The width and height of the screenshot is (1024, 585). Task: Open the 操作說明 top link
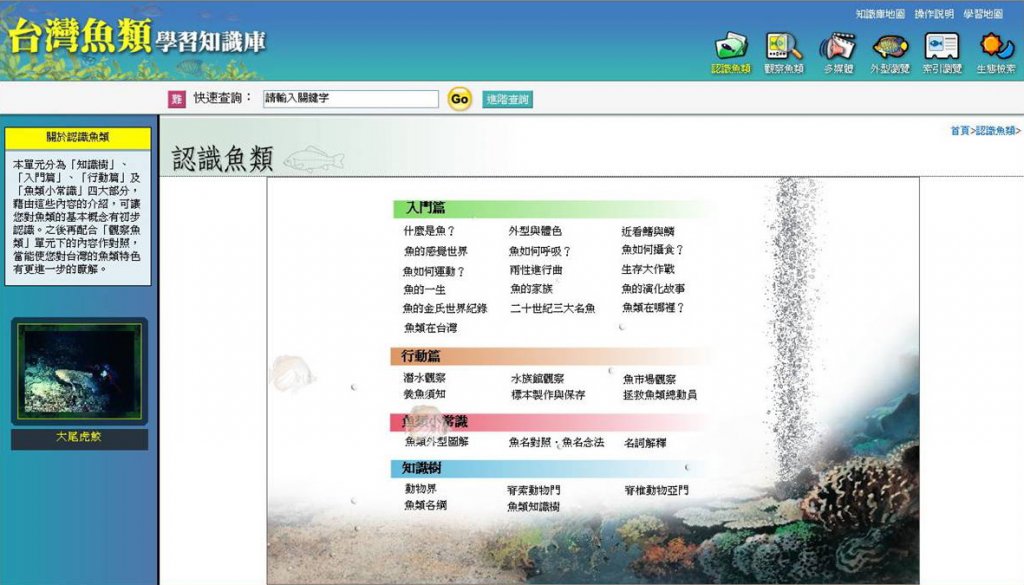(934, 14)
